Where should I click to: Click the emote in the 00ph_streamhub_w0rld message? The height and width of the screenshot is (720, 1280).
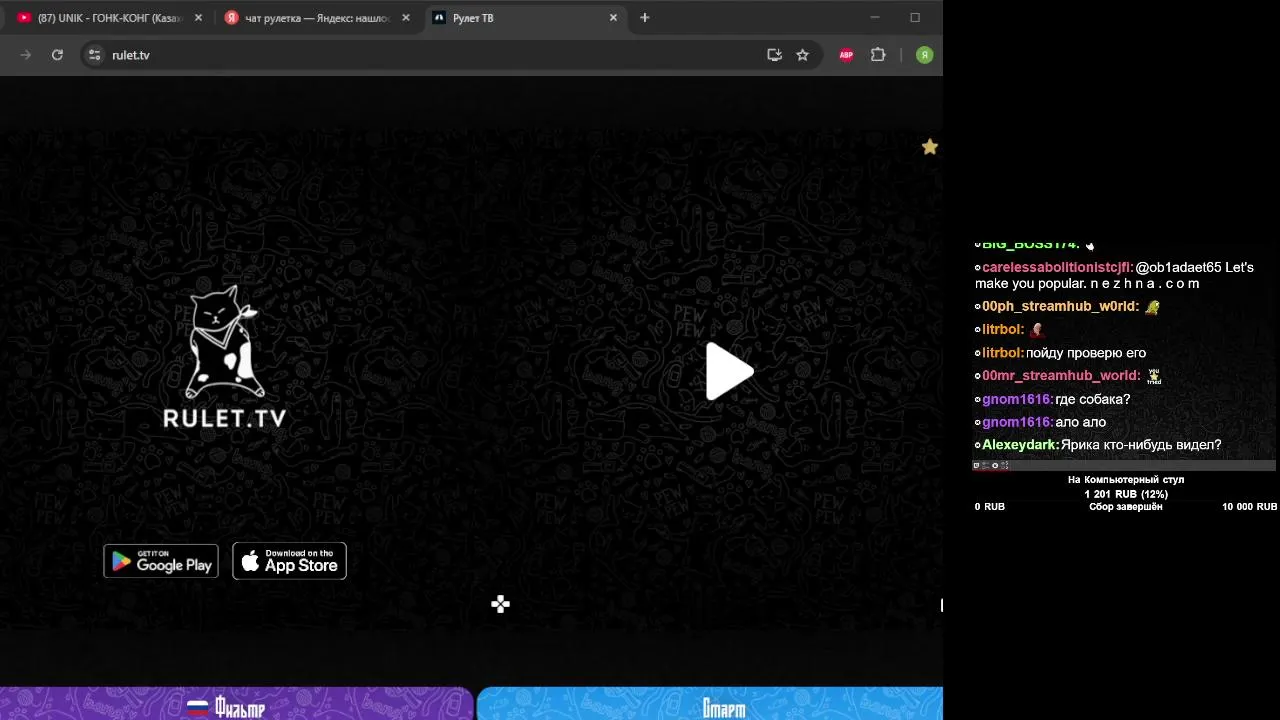coord(1152,307)
